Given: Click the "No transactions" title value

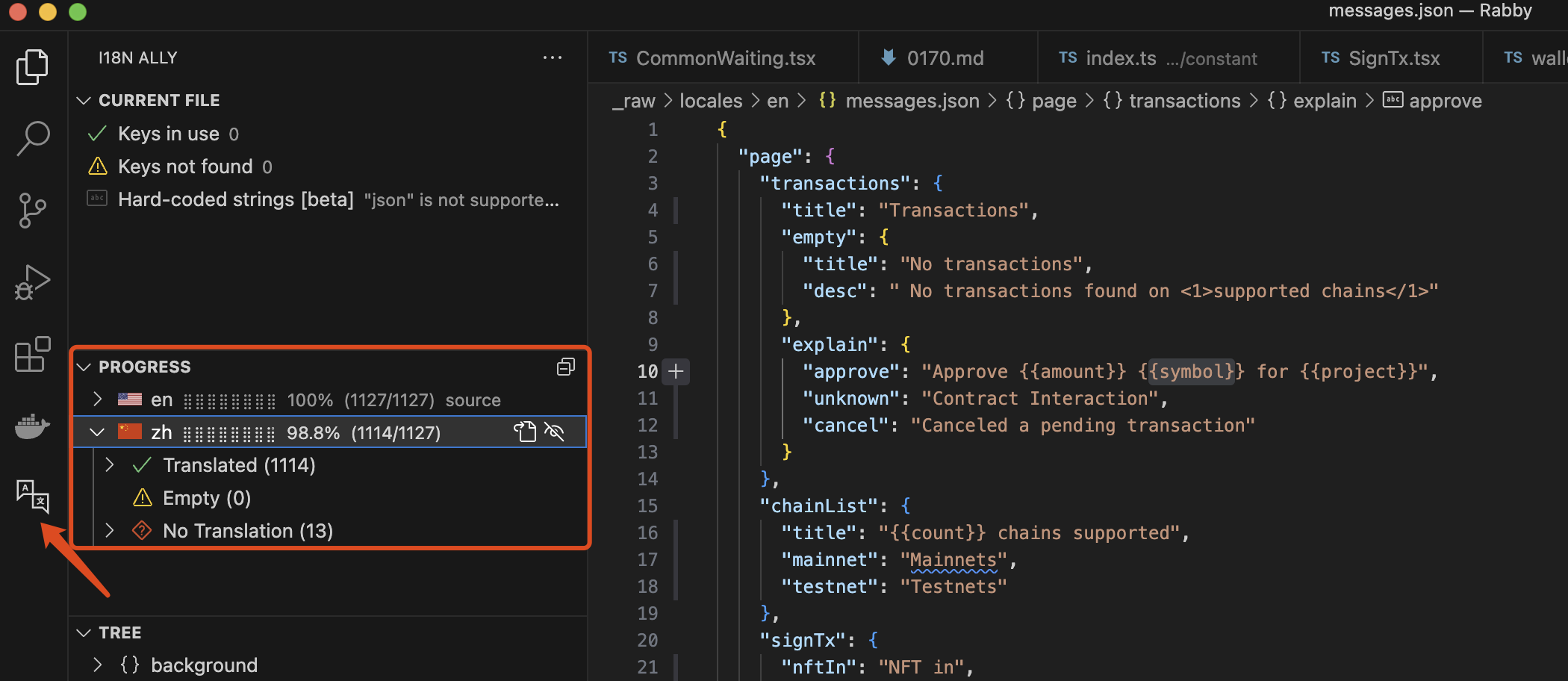Looking at the screenshot, I should (992, 264).
